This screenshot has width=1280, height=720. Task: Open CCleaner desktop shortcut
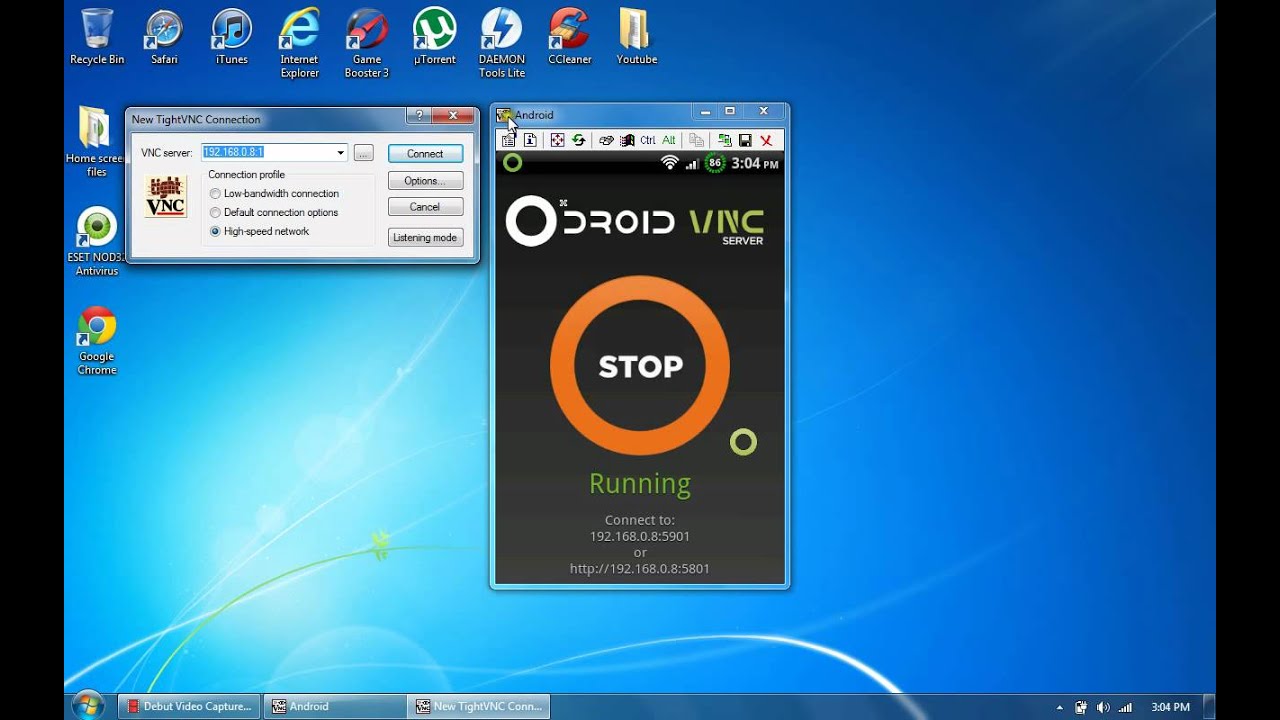tap(569, 37)
